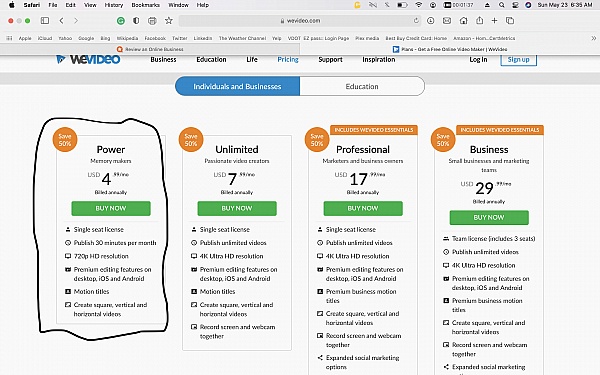Click the date and time in menu bar
Image resolution: width=600 pixels, height=375 pixels.
click(x=565, y=5)
